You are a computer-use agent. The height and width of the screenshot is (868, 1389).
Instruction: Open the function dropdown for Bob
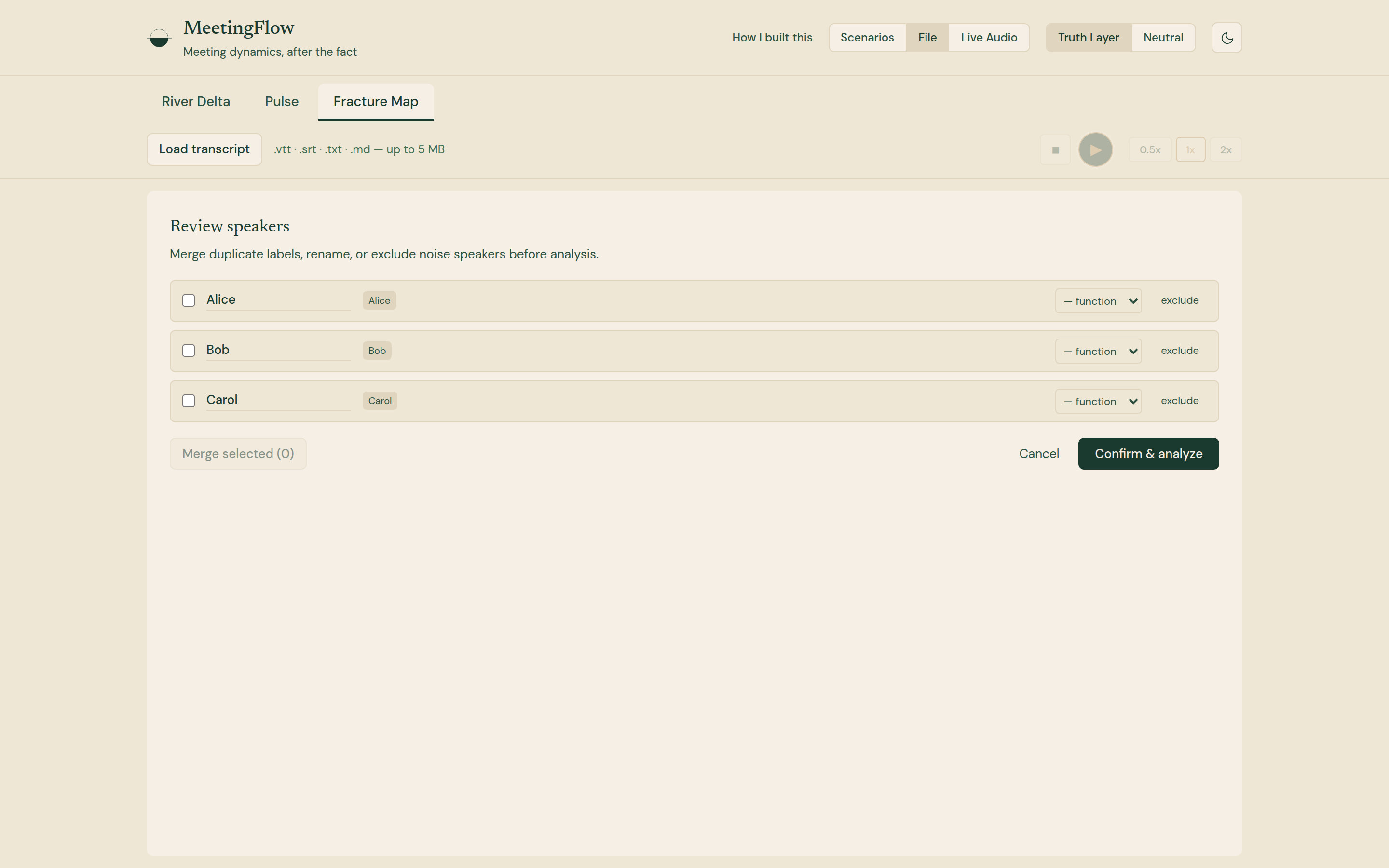pyautogui.click(x=1098, y=351)
